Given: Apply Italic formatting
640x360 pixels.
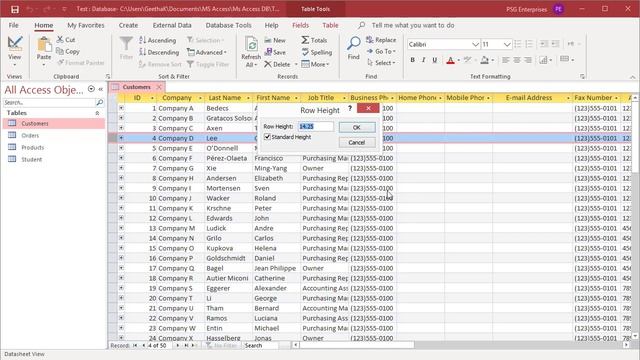Looking at the screenshot, I should click(x=424, y=60).
